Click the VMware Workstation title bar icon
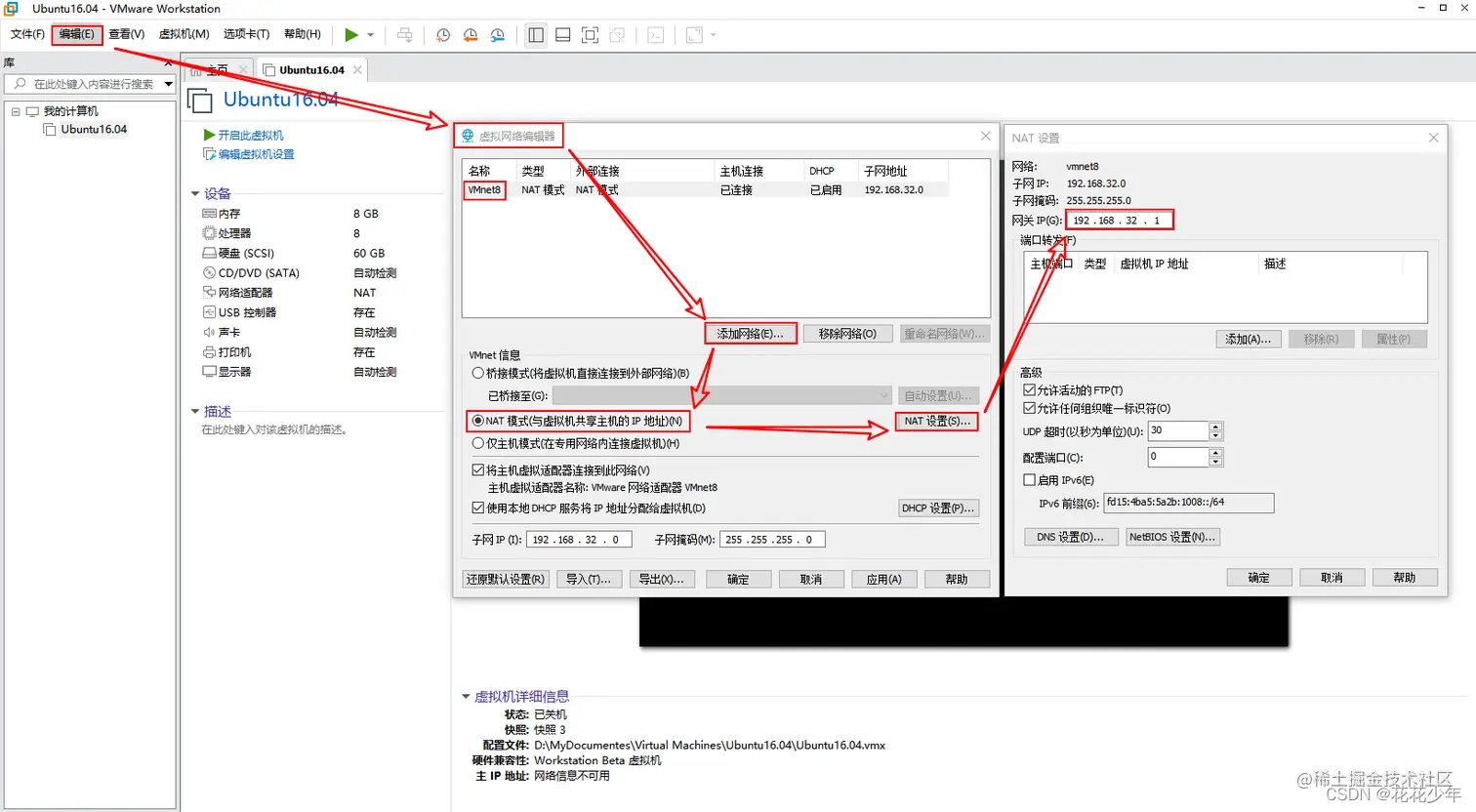The width and height of the screenshot is (1476, 812). (x=12, y=9)
